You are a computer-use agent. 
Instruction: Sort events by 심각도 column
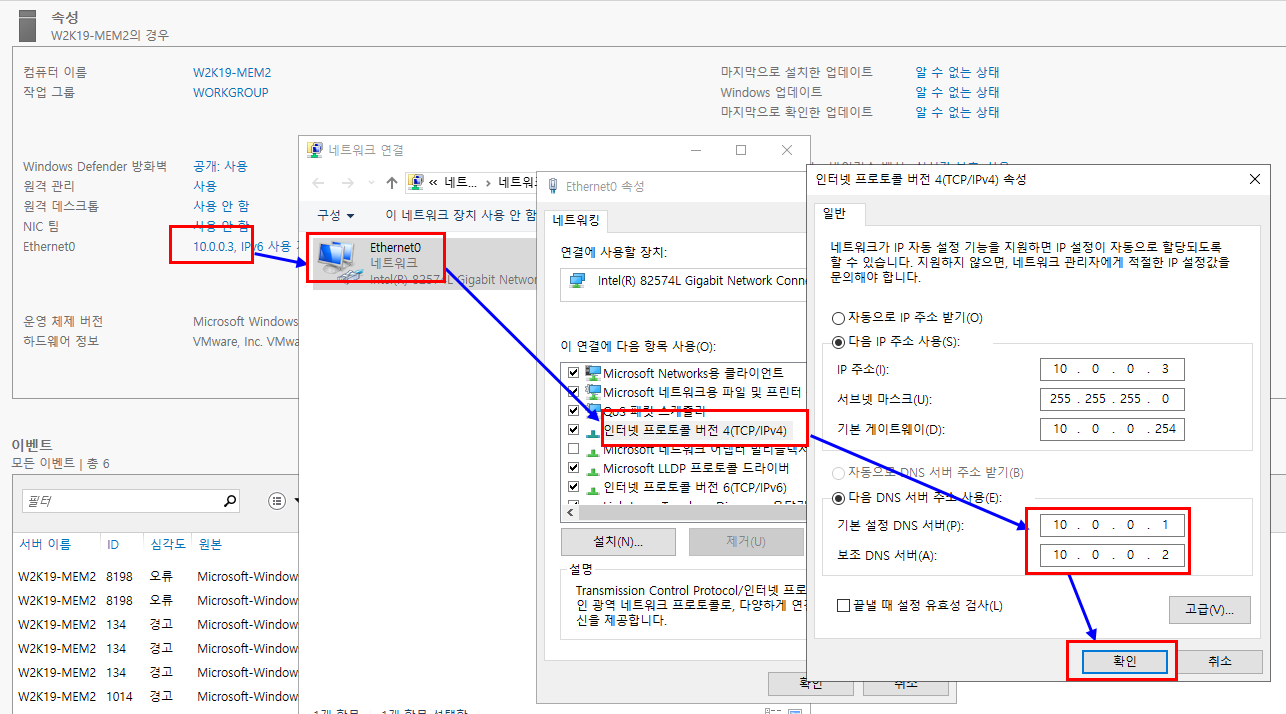pyautogui.click(x=167, y=544)
